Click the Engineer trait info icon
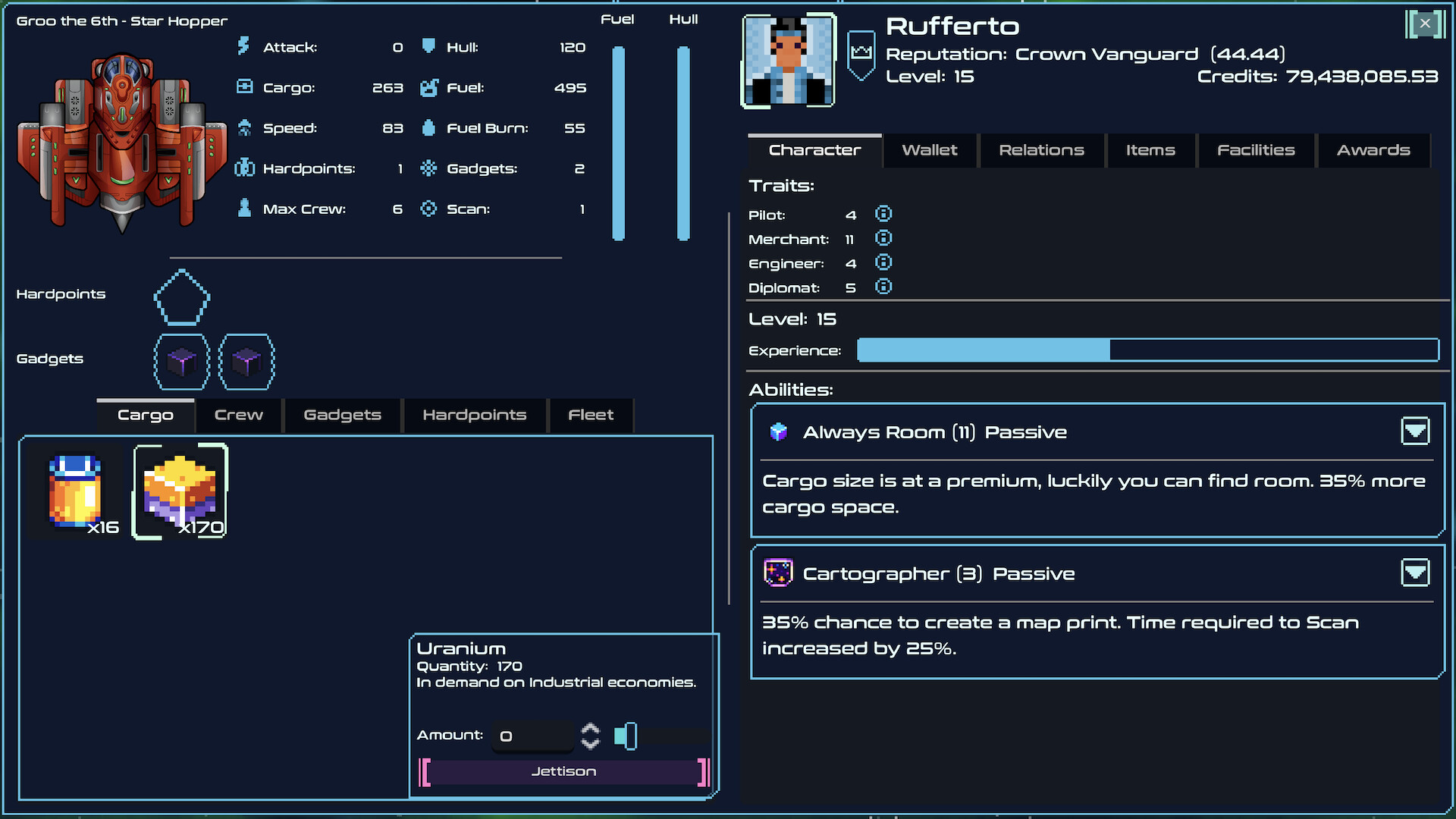 tap(883, 262)
